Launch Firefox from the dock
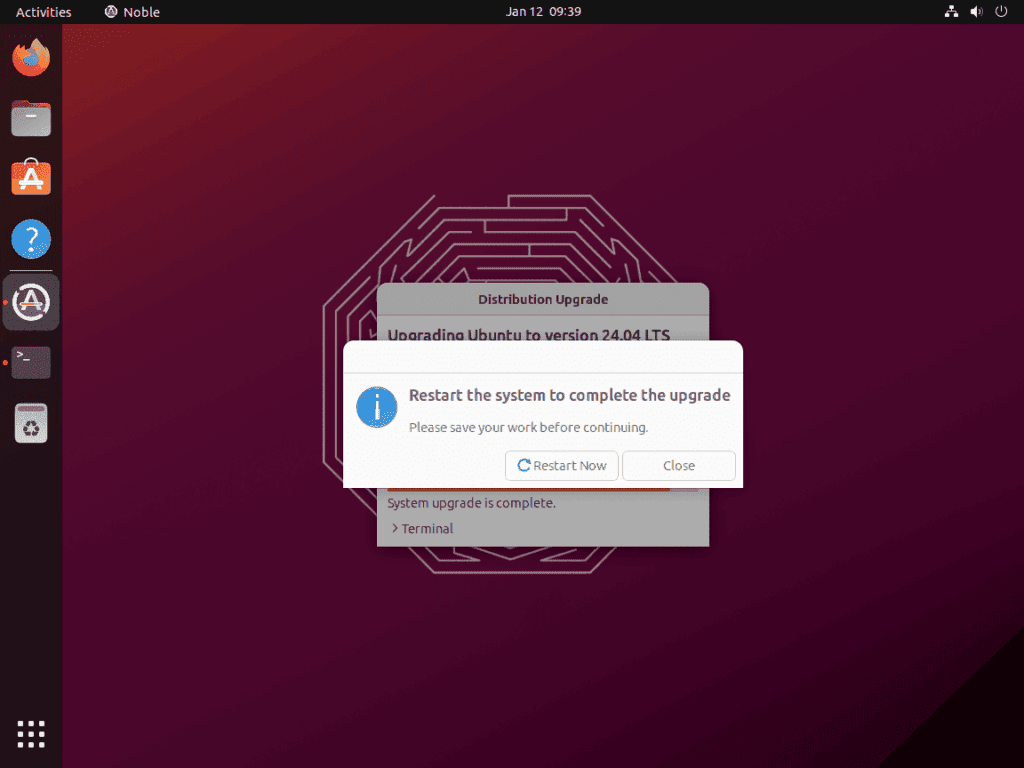The width and height of the screenshot is (1024, 768). [30, 58]
